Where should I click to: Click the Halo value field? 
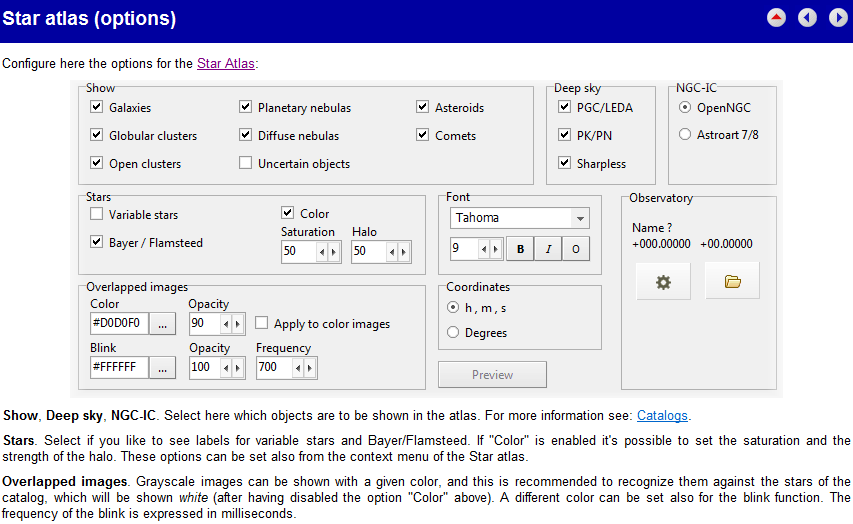tap(368, 252)
